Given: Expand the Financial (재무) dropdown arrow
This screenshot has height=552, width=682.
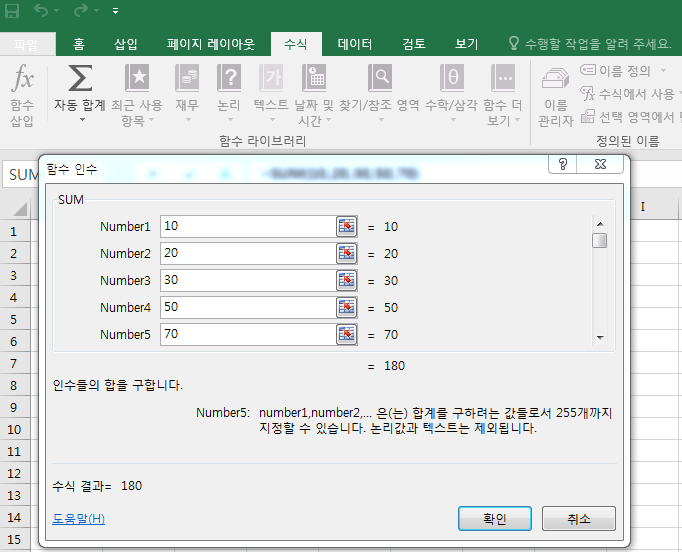Looking at the screenshot, I should coord(188,119).
